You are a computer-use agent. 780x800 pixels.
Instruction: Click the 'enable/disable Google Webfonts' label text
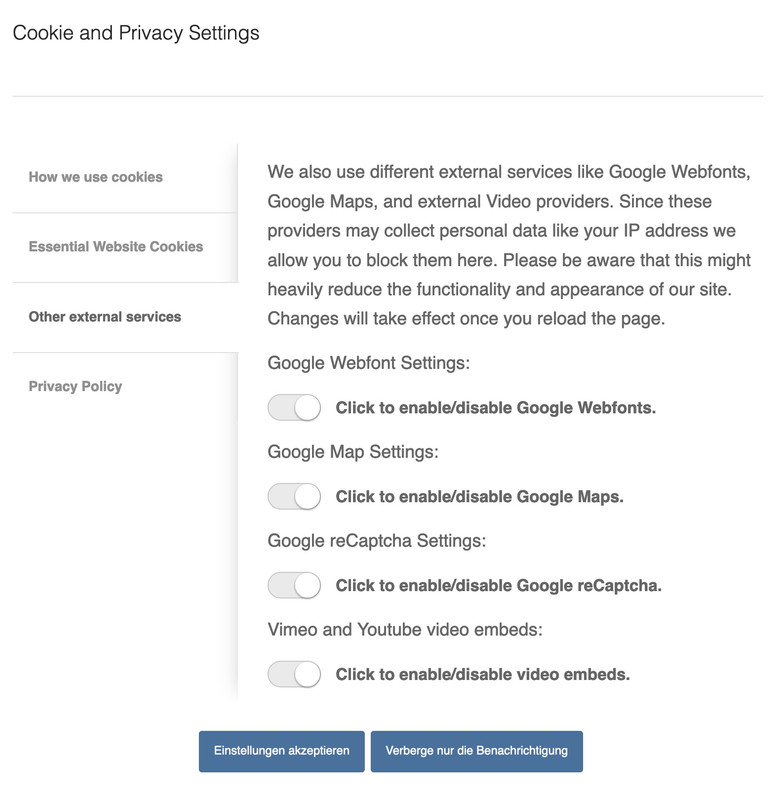tap(495, 408)
